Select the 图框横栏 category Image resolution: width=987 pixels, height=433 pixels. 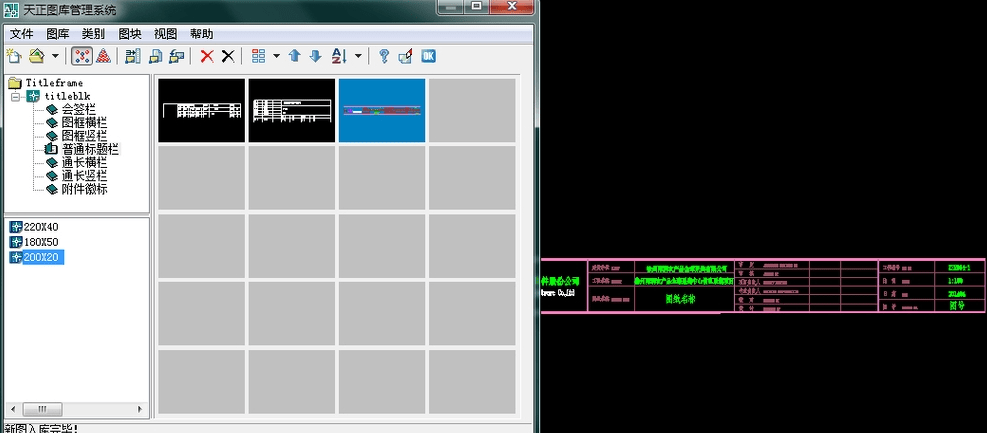tap(84, 123)
